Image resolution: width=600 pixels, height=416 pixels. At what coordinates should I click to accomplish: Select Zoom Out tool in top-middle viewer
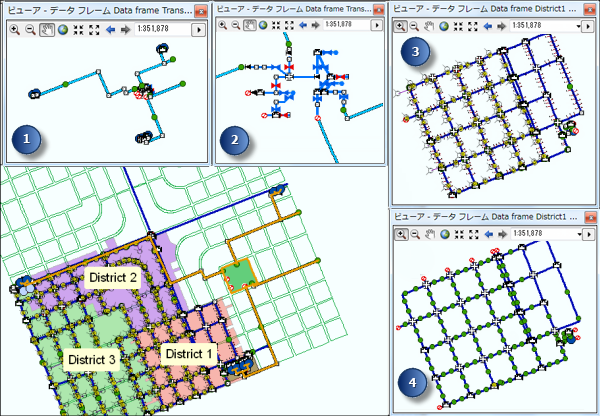click(236, 25)
